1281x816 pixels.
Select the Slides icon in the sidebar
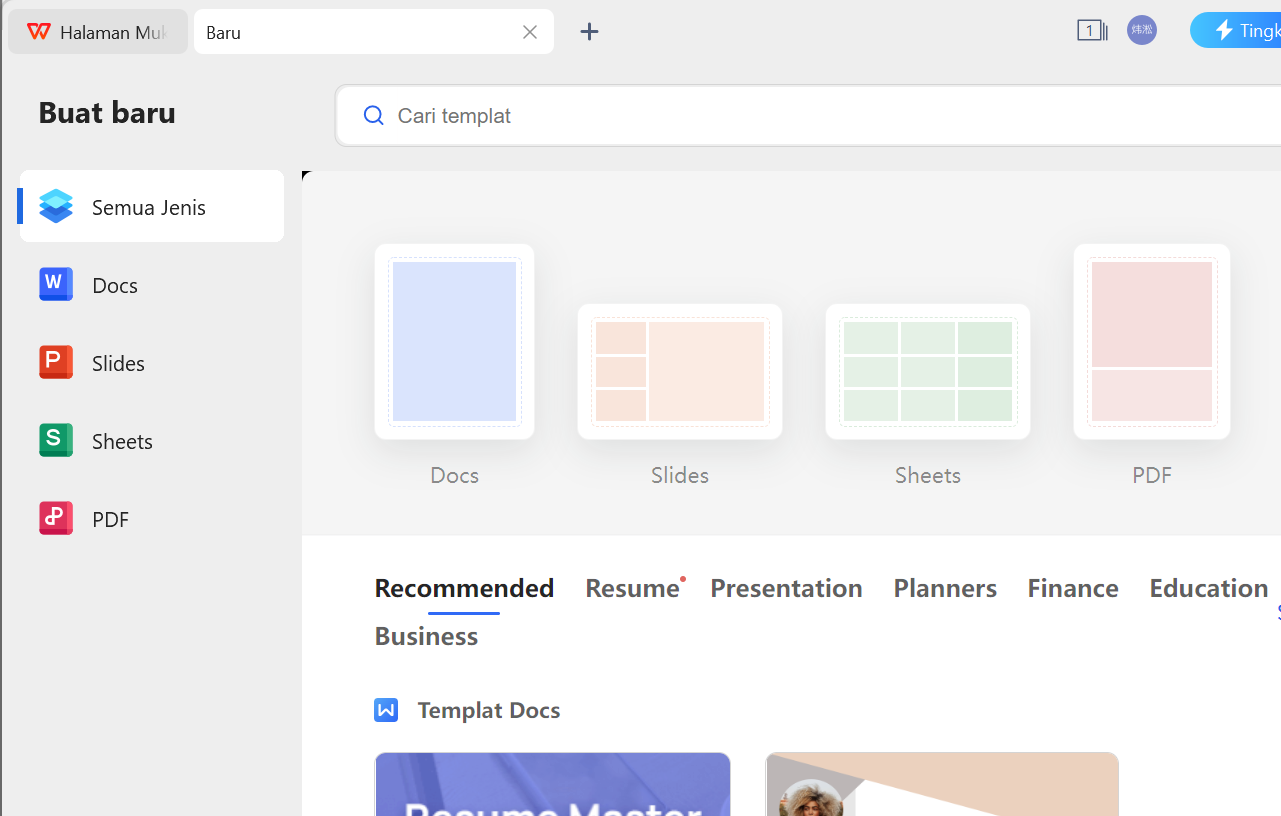pyautogui.click(x=56, y=362)
